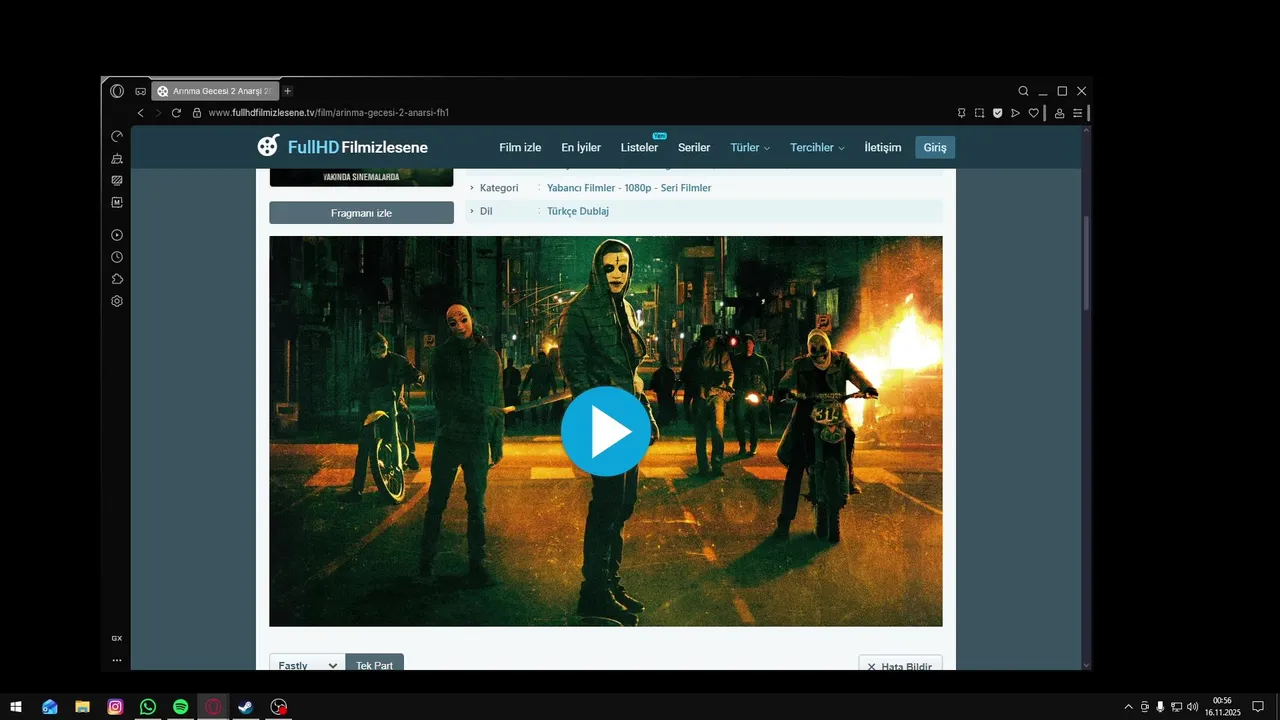
Task: Click Fragmanı izle button
Action: click(361, 213)
